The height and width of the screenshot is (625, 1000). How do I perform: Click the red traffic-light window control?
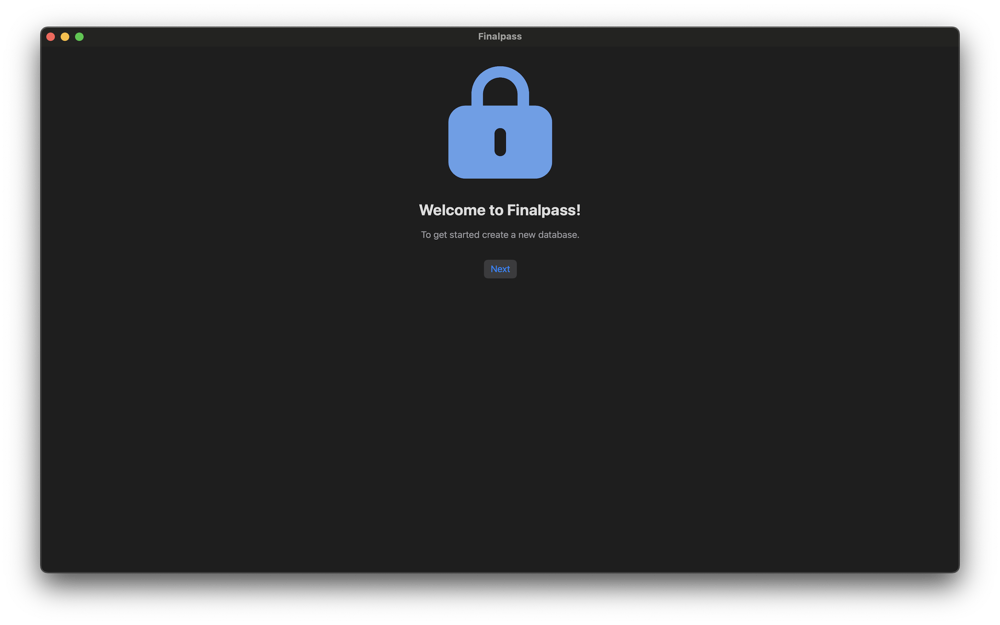point(50,37)
